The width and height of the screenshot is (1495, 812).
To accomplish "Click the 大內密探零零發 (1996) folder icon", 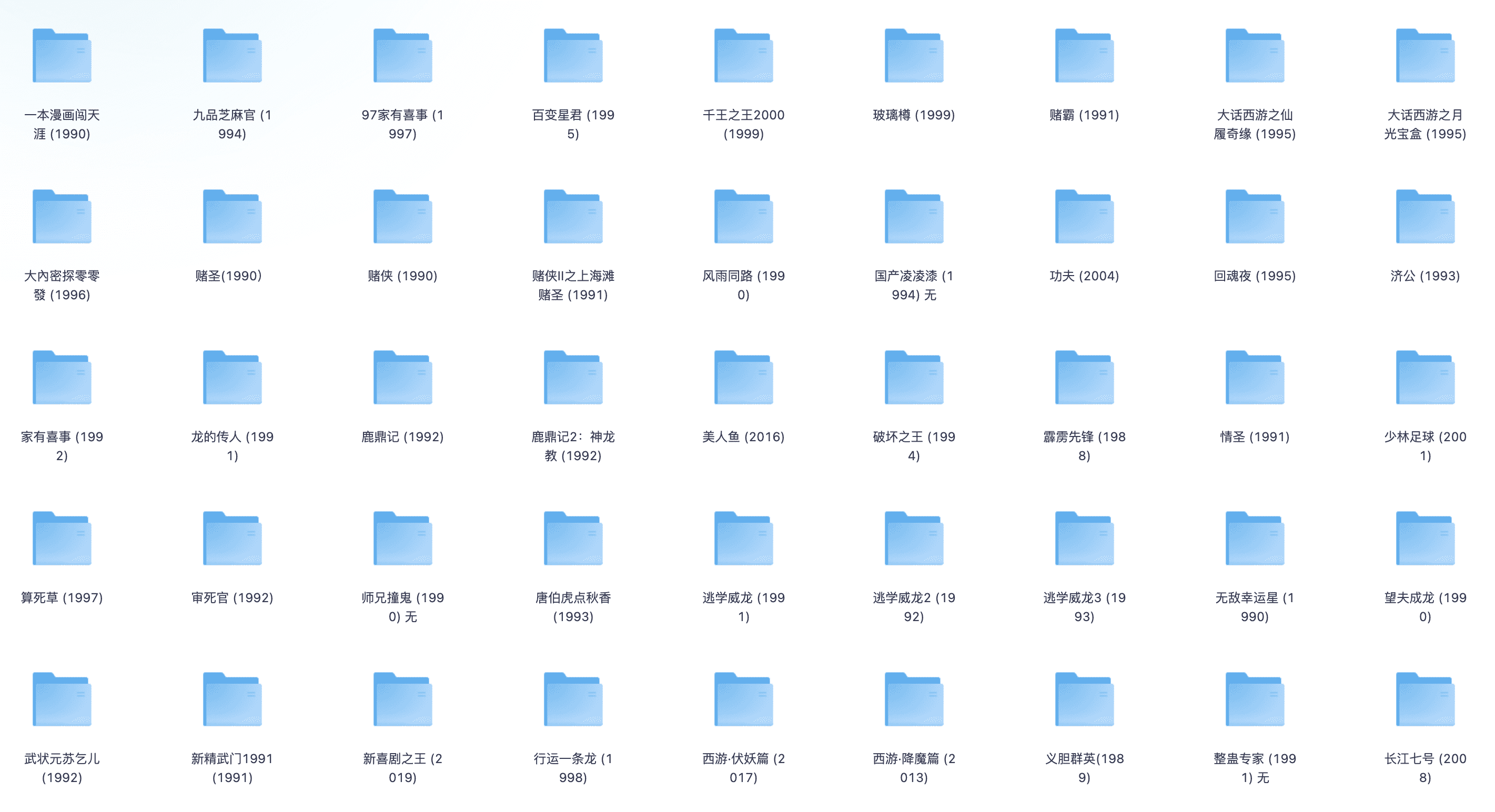I will [62, 217].
